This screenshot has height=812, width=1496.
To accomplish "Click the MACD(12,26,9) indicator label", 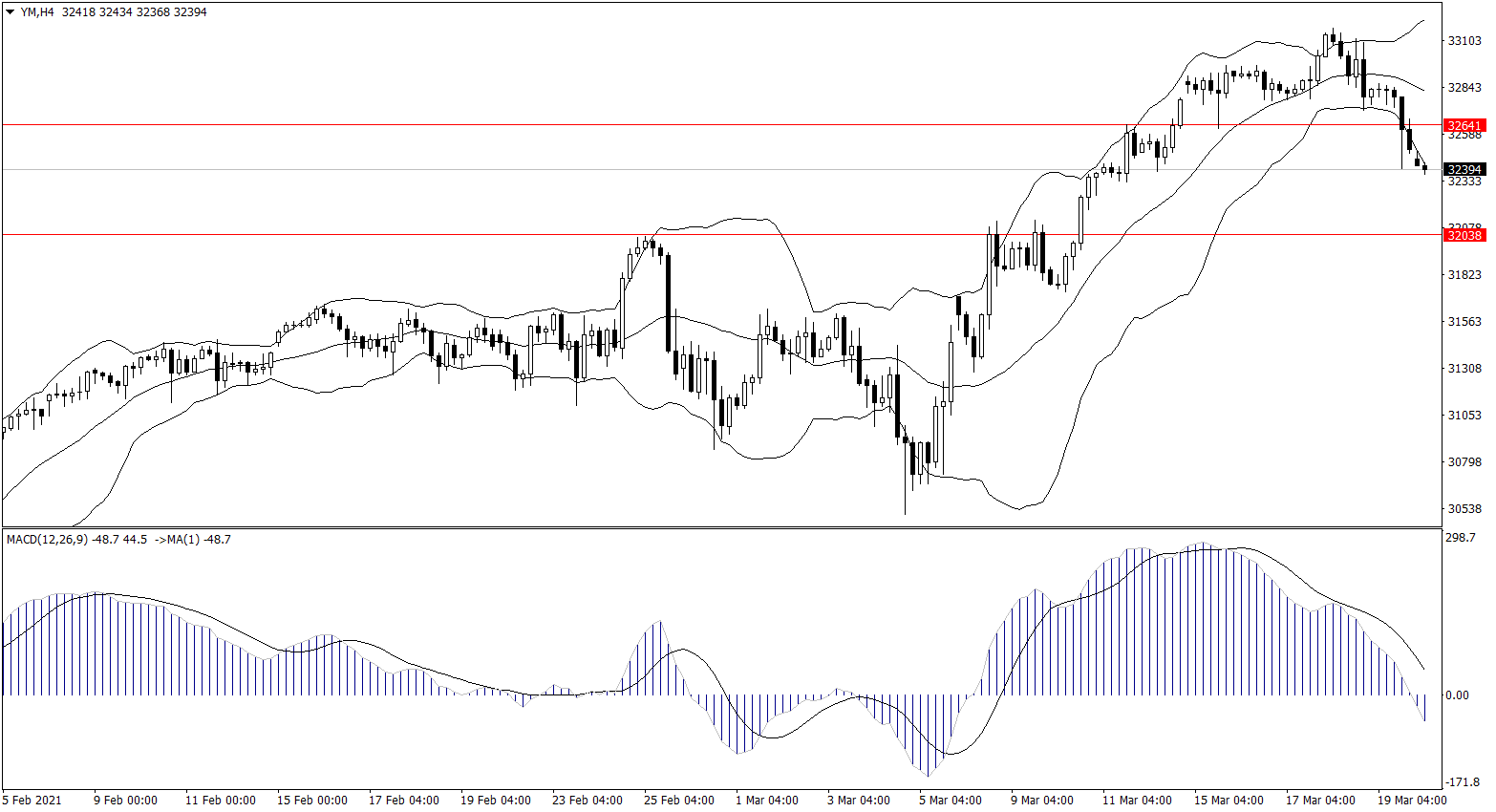I will pyautogui.click(x=47, y=540).
